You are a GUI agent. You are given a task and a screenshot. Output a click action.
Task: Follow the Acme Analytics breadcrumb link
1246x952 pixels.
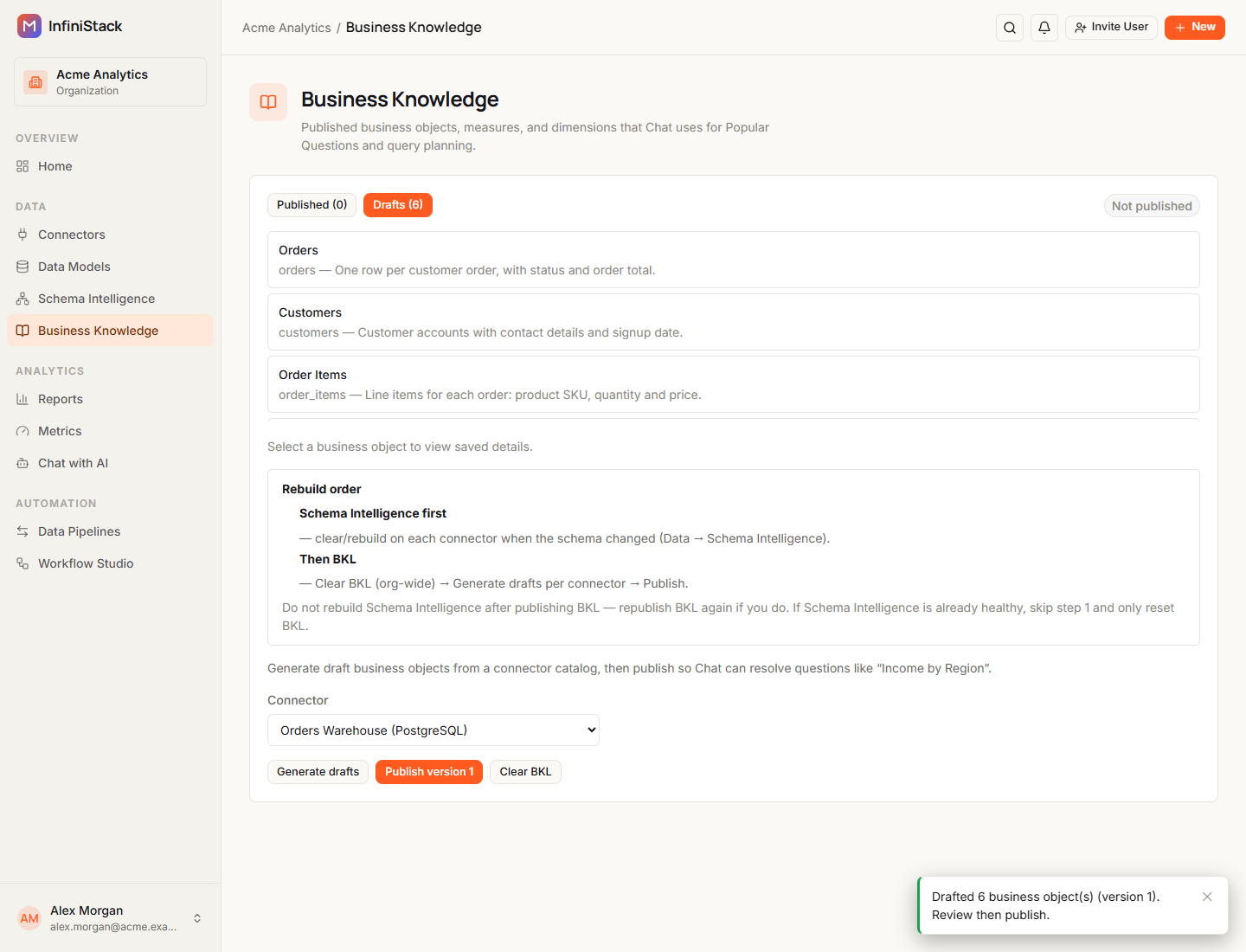tap(286, 28)
